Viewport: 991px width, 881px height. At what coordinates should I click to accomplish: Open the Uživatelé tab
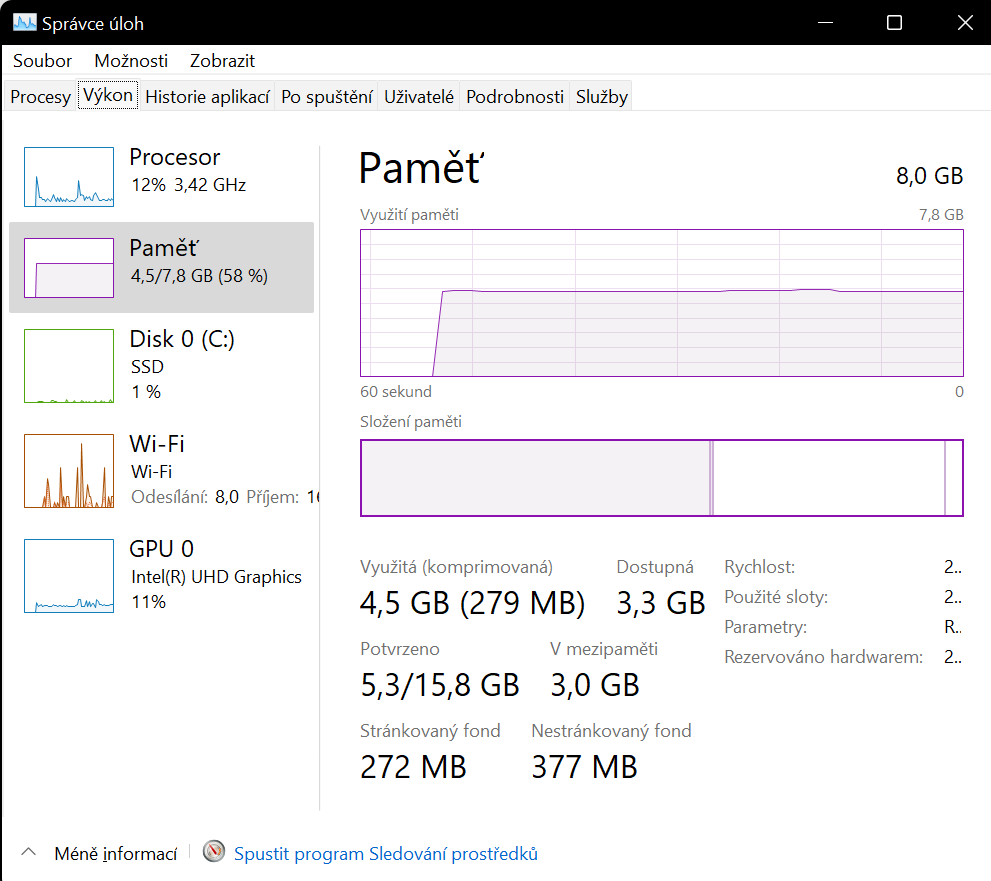click(x=419, y=97)
